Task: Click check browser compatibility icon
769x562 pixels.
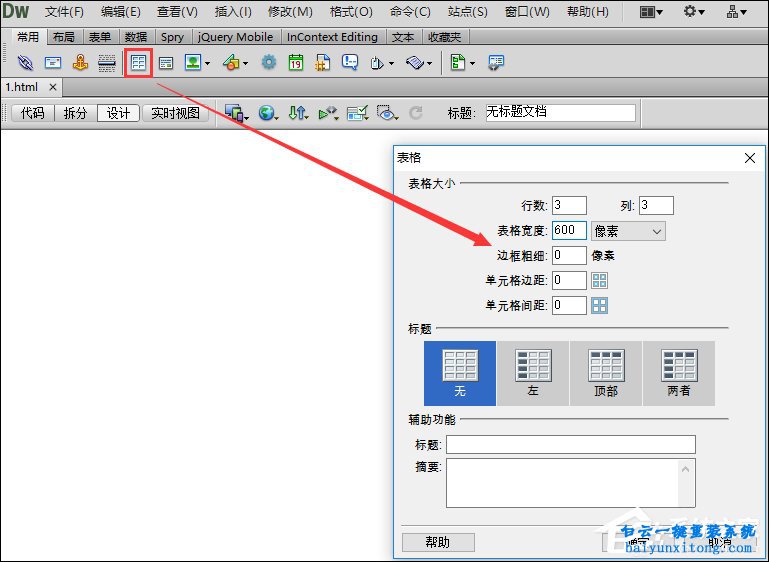Action: 357,113
